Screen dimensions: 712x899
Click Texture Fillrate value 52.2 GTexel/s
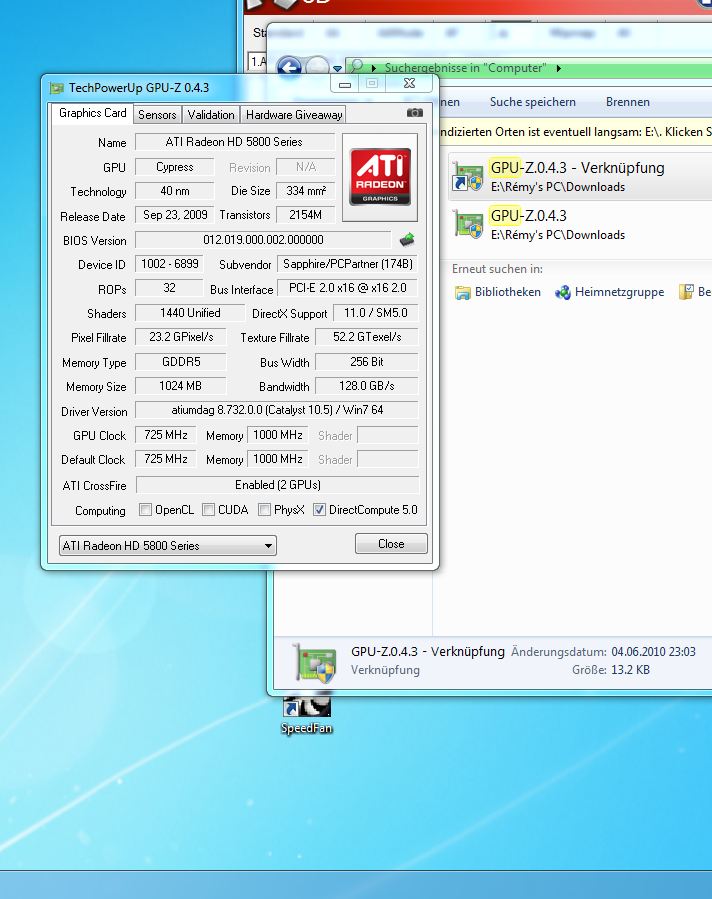pyautogui.click(x=367, y=337)
